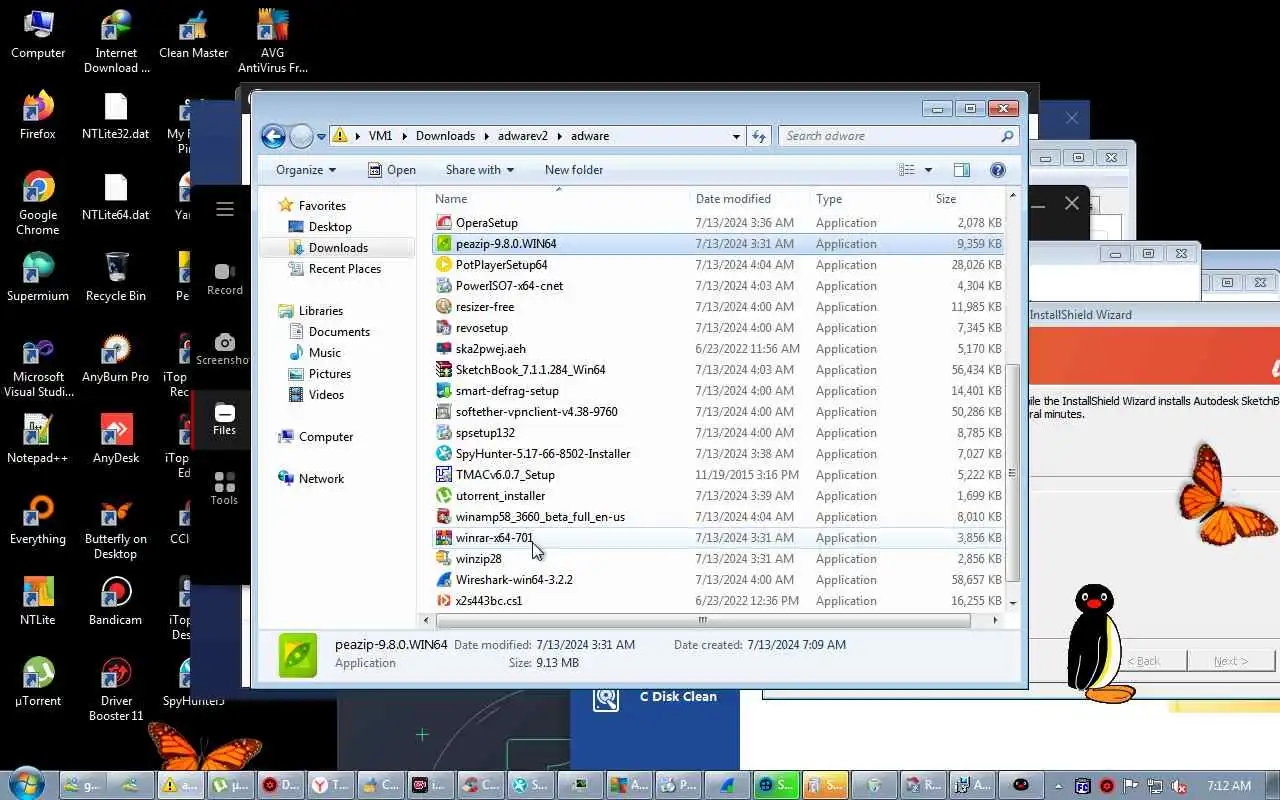Click the volume icon in system tray
Image resolution: width=1280 pixels, height=800 pixels.
1178,786
